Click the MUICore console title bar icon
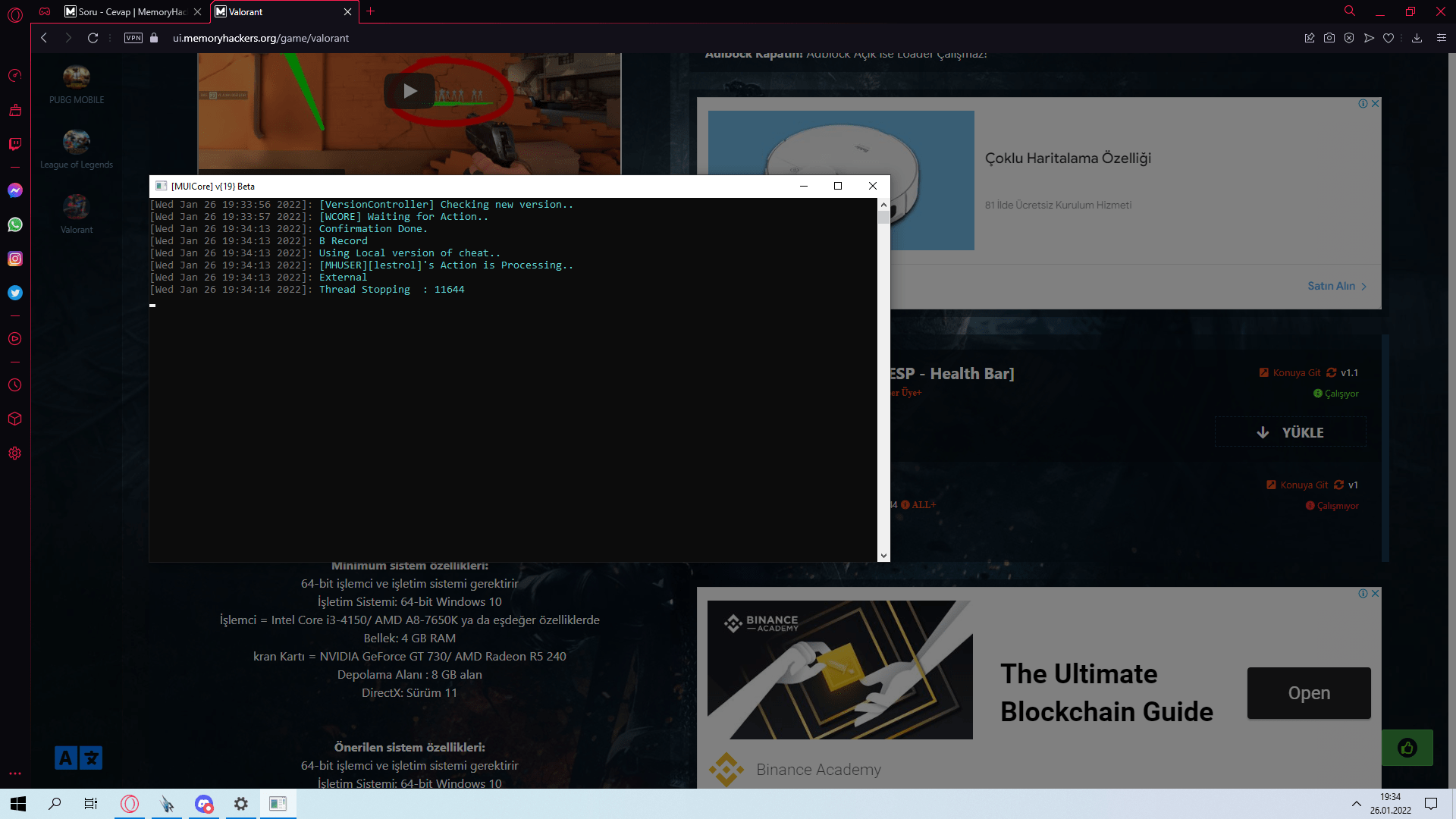This screenshot has height=819, width=1456. (161, 186)
